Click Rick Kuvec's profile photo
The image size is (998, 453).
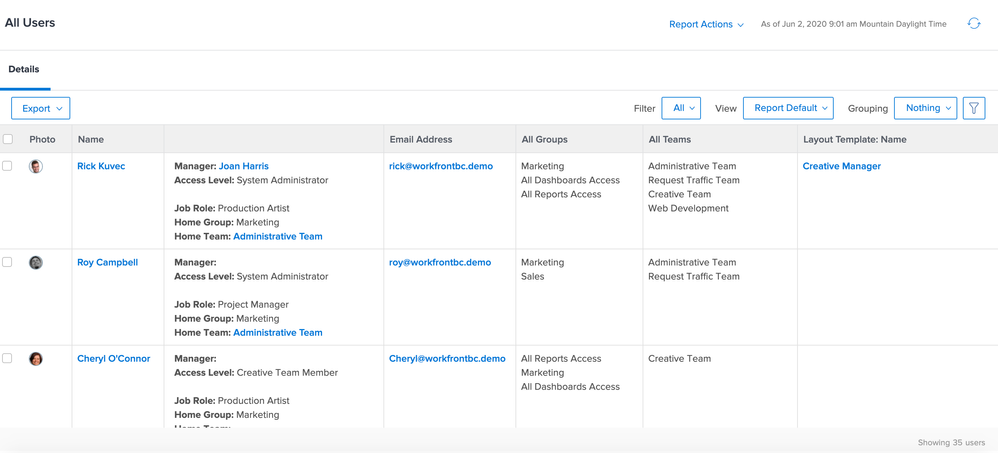click(x=36, y=167)
